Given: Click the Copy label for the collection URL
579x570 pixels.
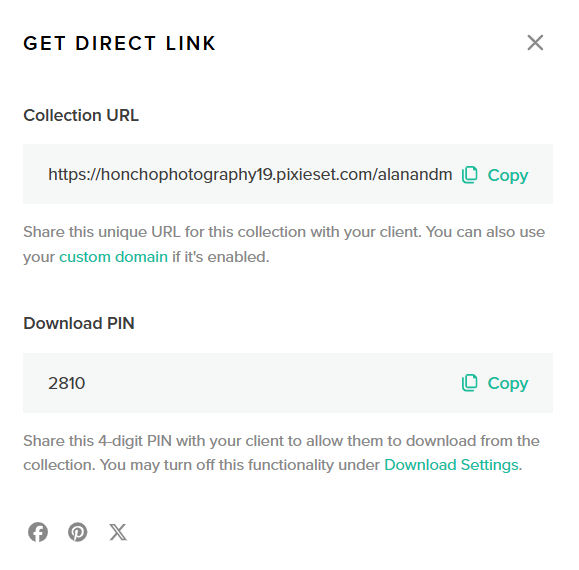Looking at the screenshot, I should (x=508, y=175).
